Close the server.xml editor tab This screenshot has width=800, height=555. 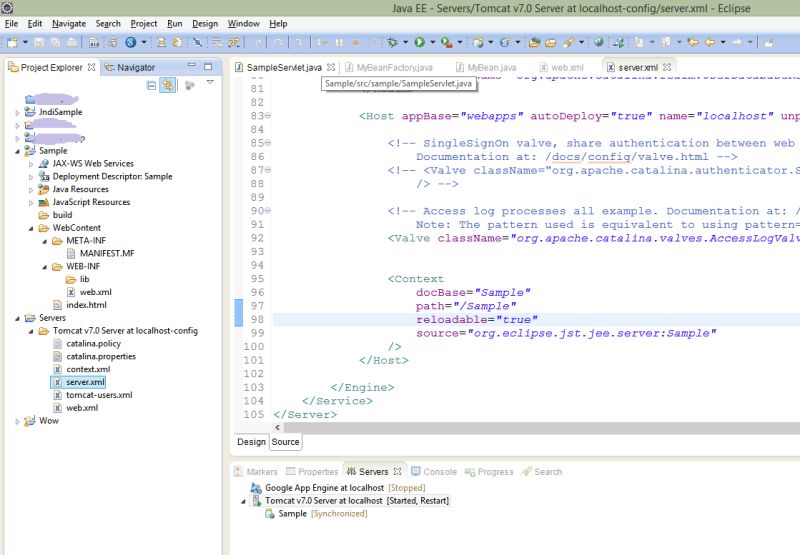click(x=667, y=67)
